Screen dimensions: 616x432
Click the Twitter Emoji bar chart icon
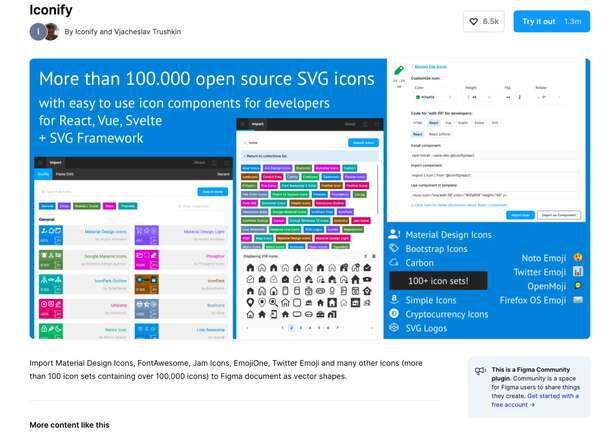coord(578,271)
